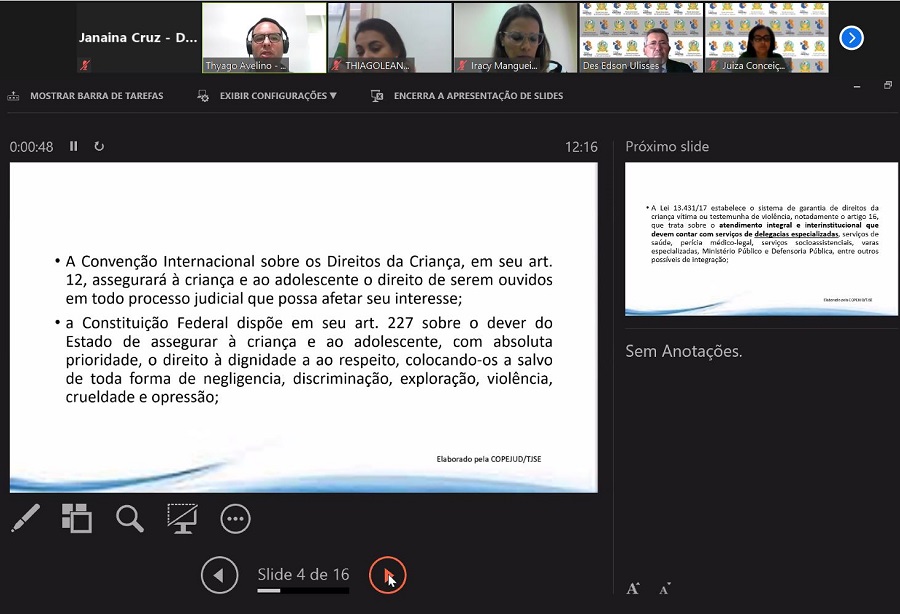Black out the slideshow screen
Viewport: 900px width, 614px height.
(182, 518)
